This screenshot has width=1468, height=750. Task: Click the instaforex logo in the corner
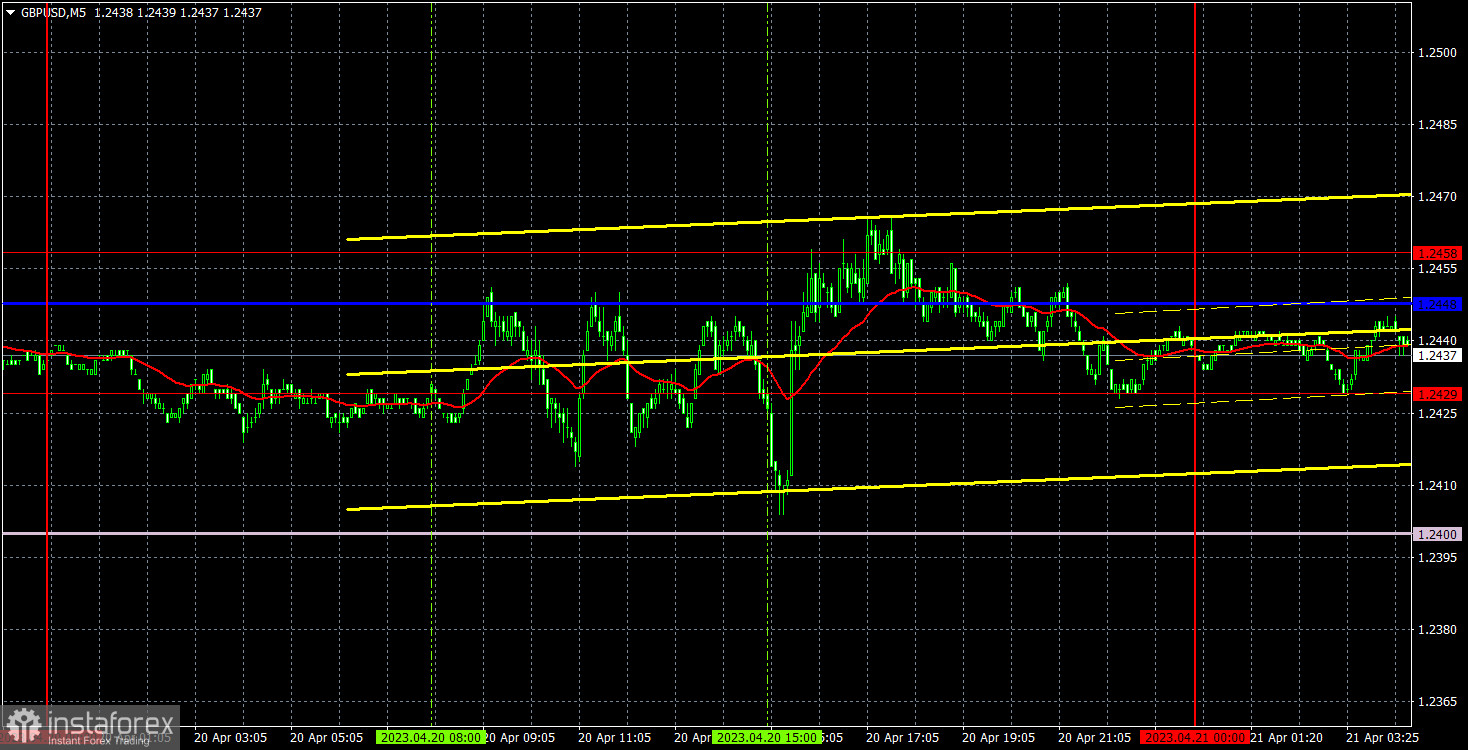(x=90, y=727)
